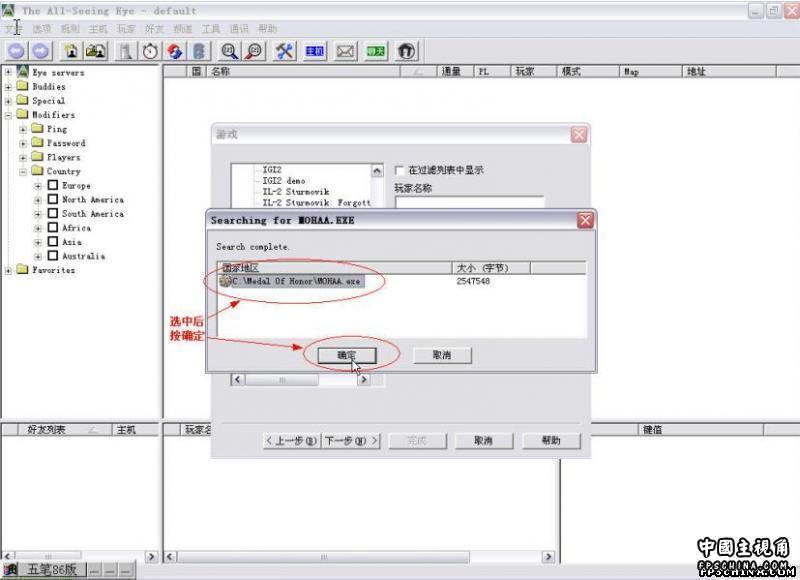Click the stopwatch toolbar icon
Image resolution: width=800 pixels, height=580 pixels.
click(x=150, y=51)
